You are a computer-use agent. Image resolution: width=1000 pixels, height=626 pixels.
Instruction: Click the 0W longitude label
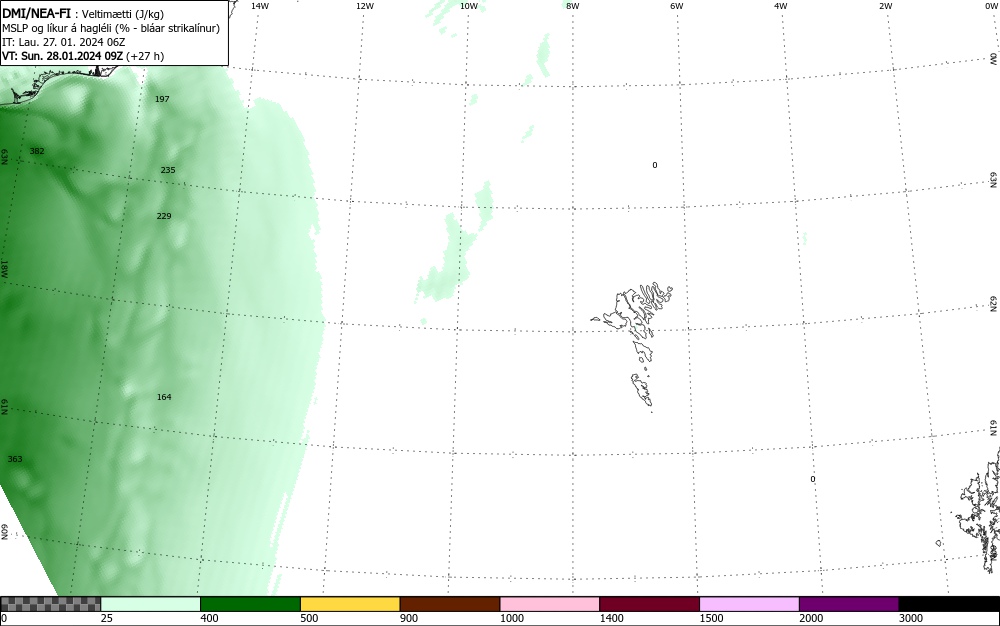tap(991, 6)
